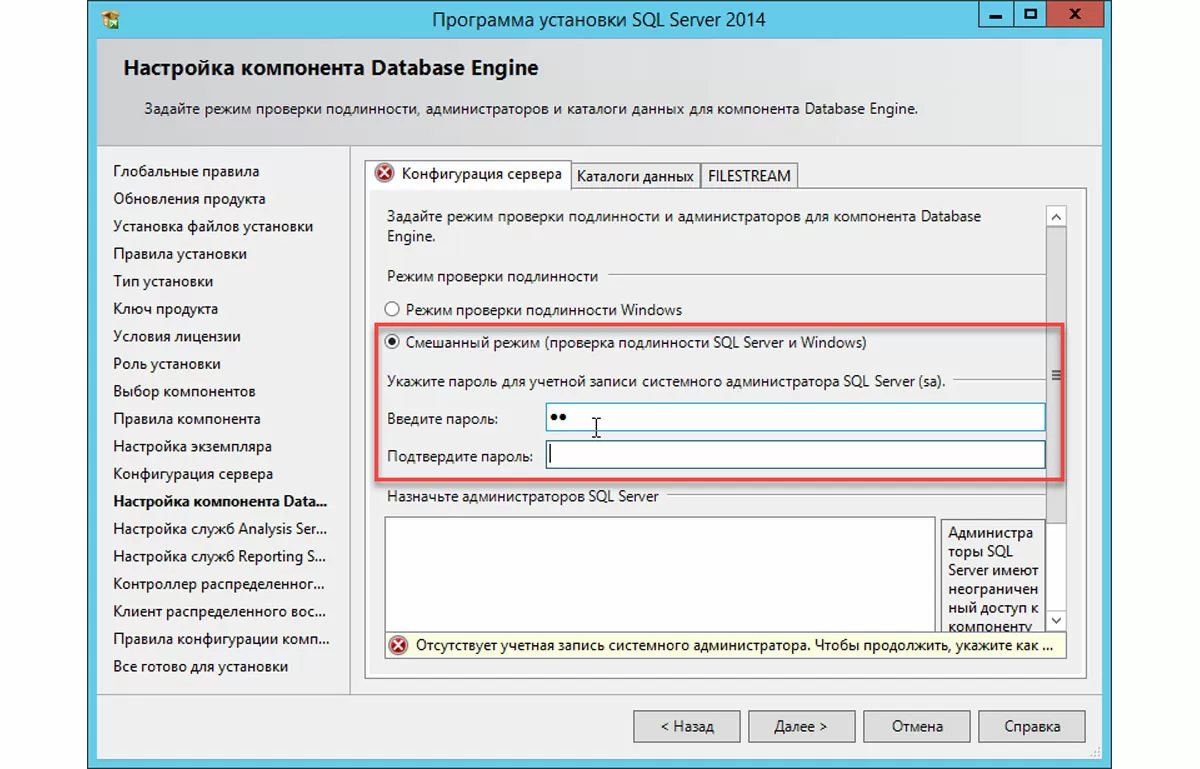This screenshot has height=769, width=1200.
Task: Go to Выбор компонентов step in the sidebar
Action: (184, 391)
